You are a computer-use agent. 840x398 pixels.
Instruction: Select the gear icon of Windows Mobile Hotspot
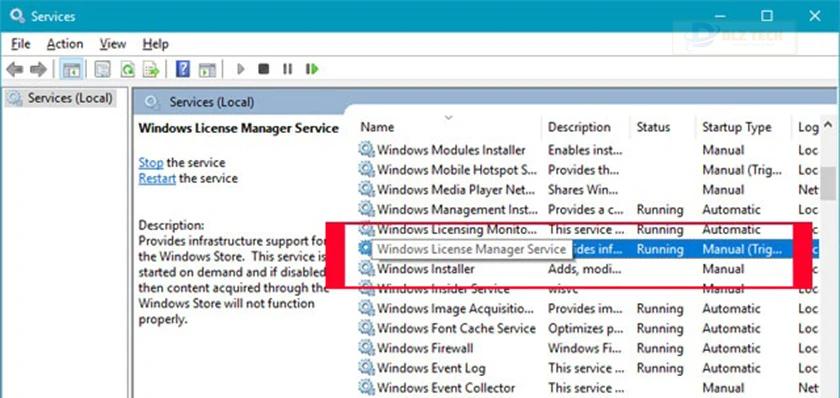pyautogui.click(x=366, y=170)
